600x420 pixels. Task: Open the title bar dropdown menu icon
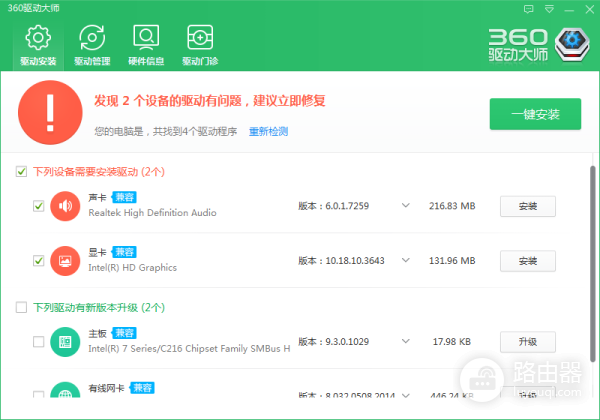[549, 9]
